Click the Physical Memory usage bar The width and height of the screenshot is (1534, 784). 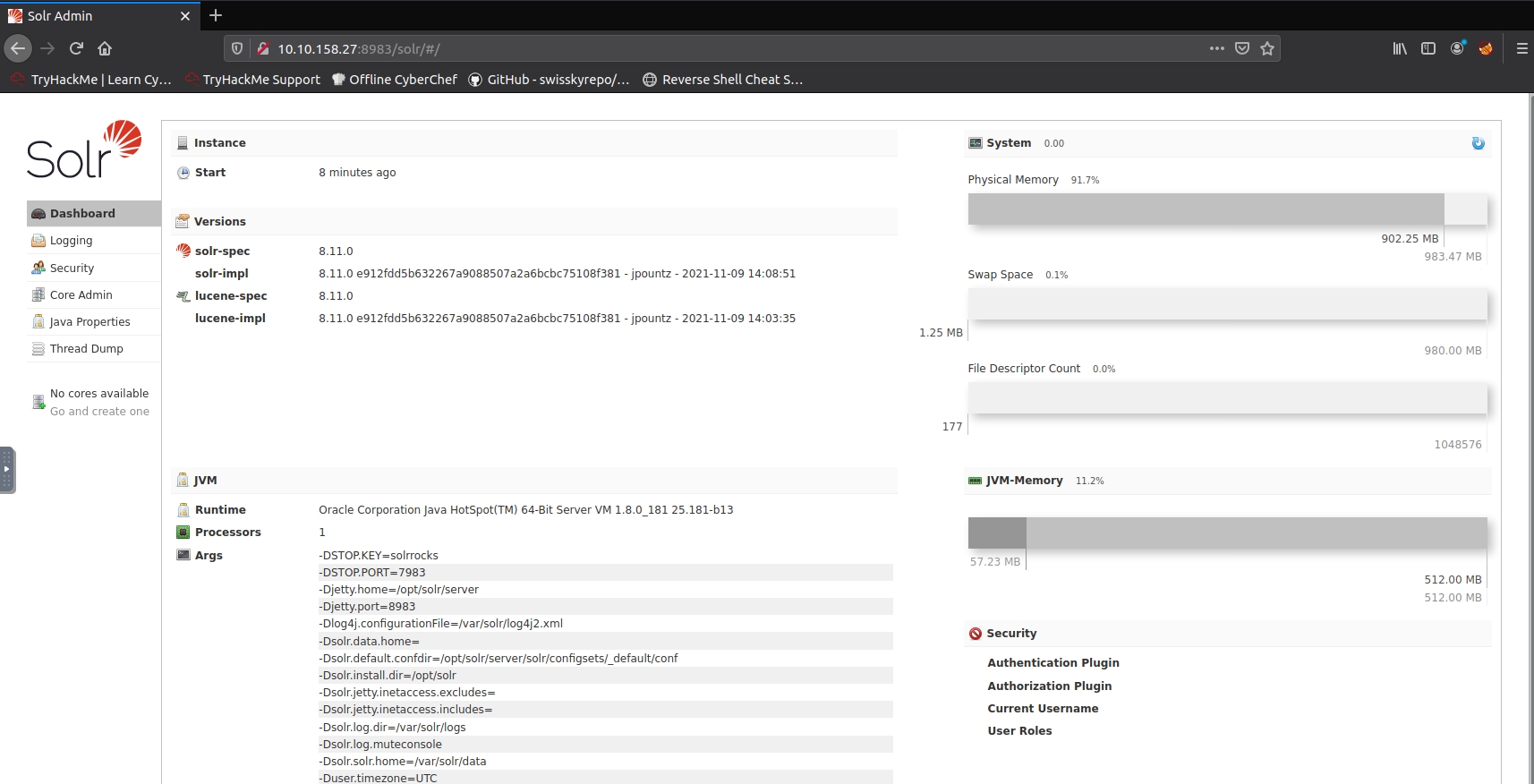point(1226,209)
